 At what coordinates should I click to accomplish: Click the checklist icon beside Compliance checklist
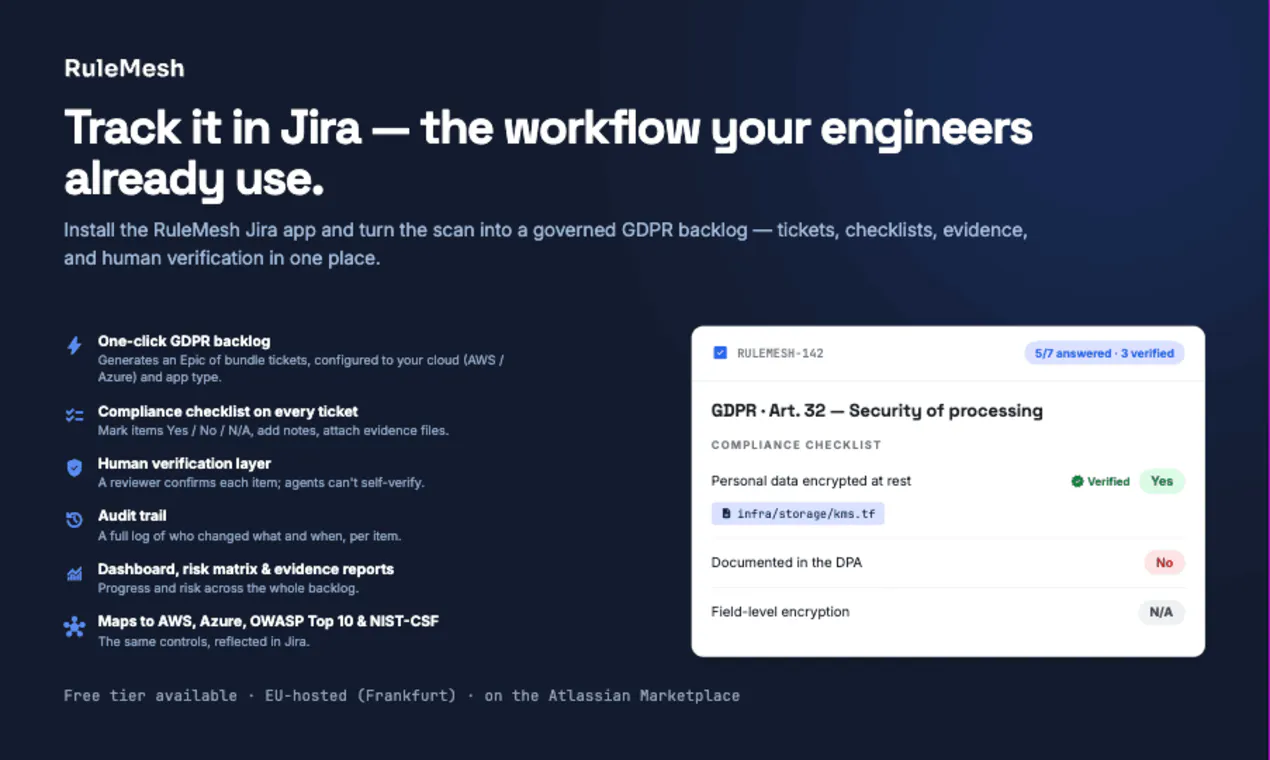coord(74,415)
